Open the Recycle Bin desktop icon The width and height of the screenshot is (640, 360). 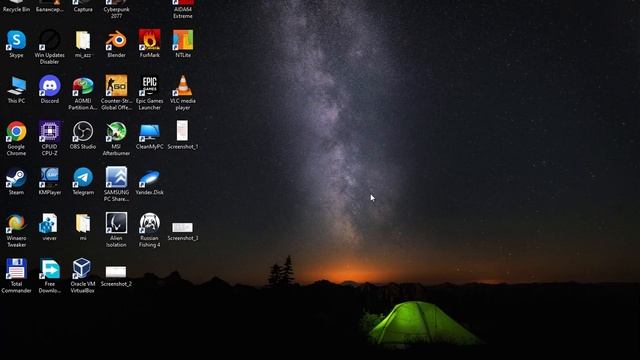pyautogui.click(x=16, y=6)
